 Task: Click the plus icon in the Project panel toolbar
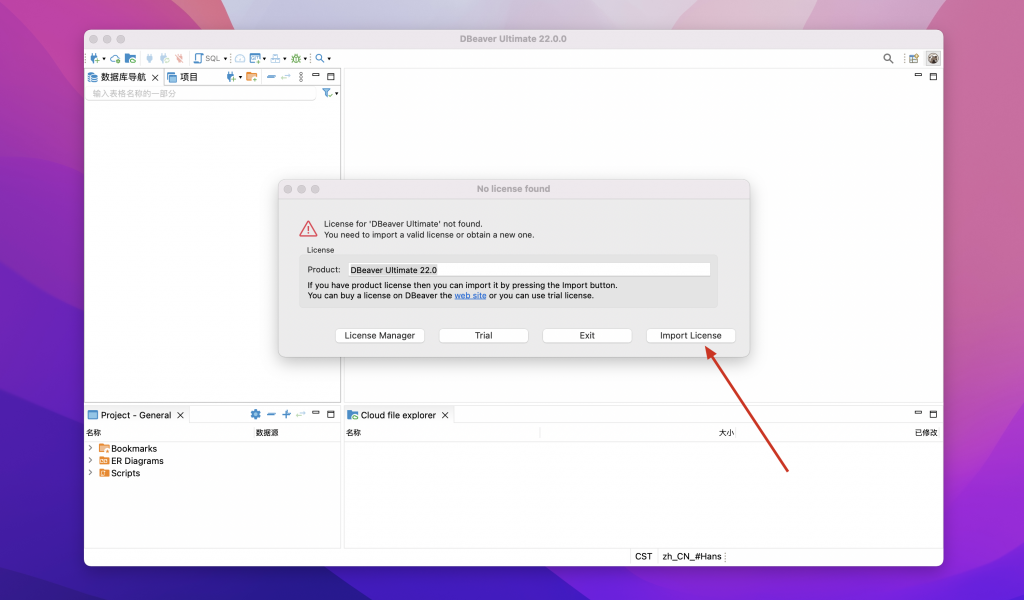[286, 414]
